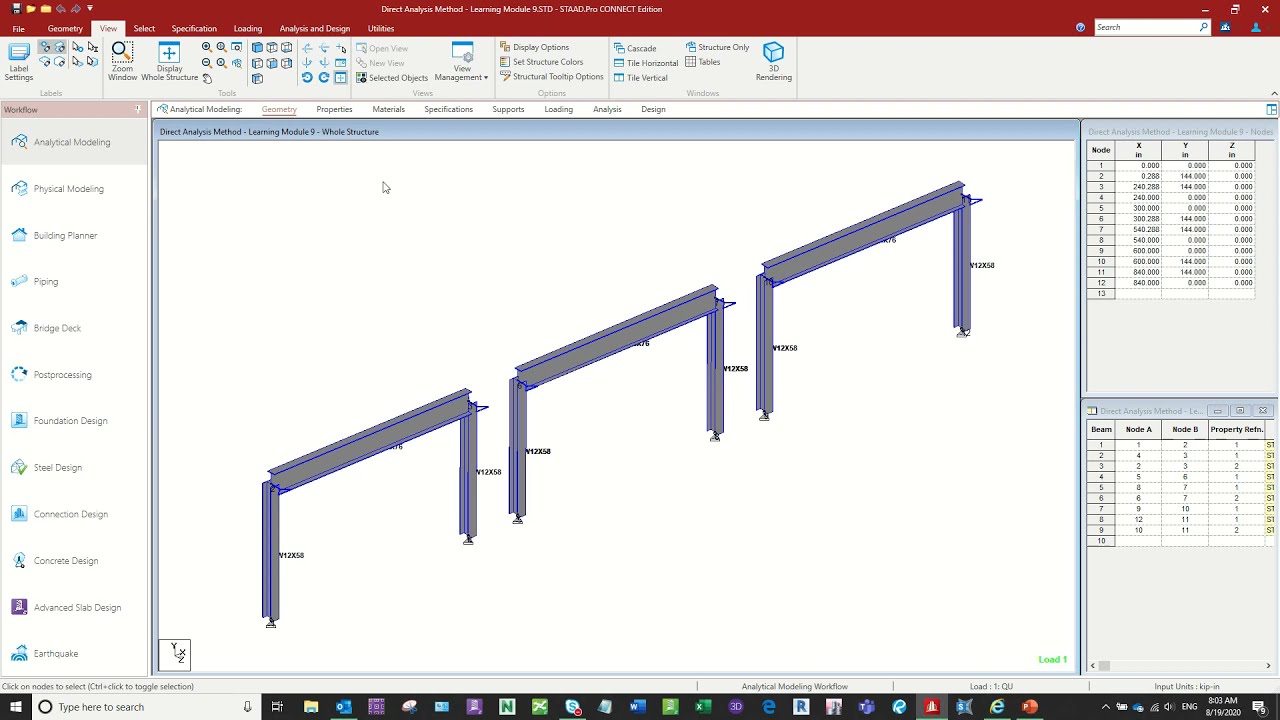1280x720 pixels.
Task: Select Structure Only view
Action: coord(717,47)
